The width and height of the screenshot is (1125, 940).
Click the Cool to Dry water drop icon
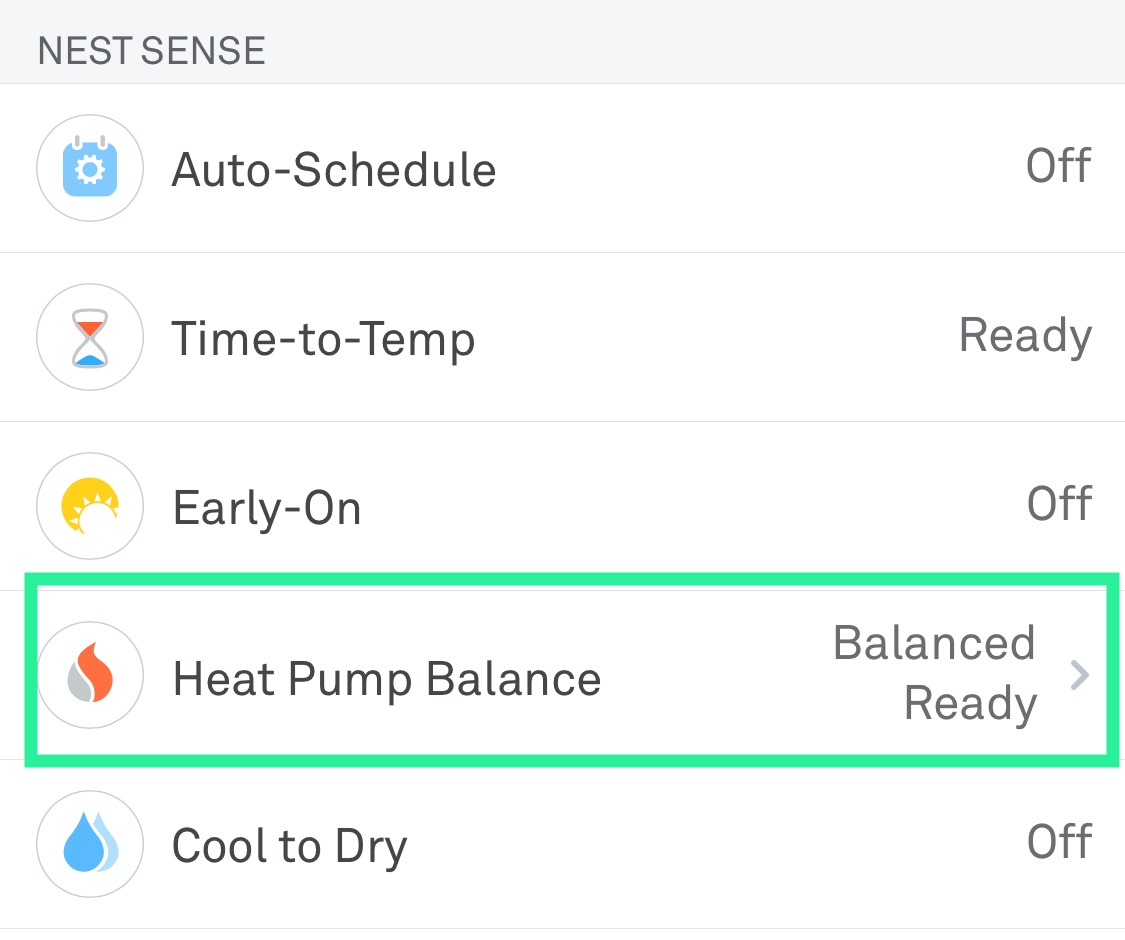(90, 845)
